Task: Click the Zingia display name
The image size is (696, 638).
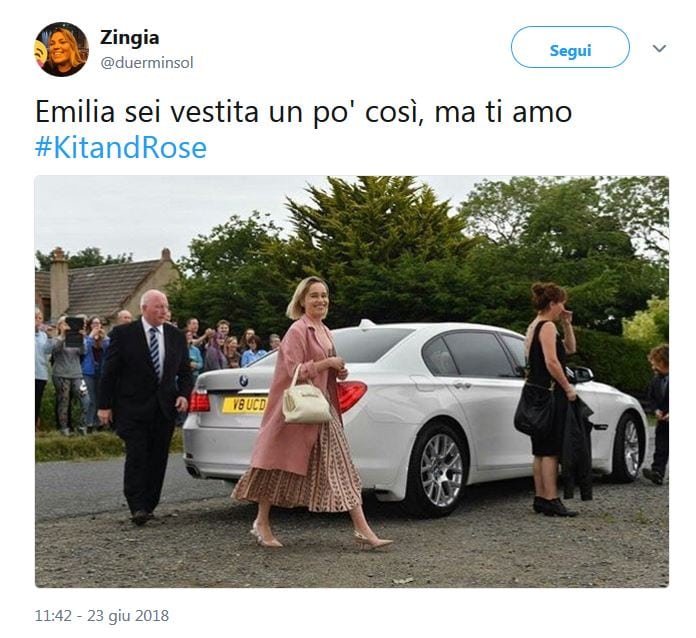Action: click(130, 37)
